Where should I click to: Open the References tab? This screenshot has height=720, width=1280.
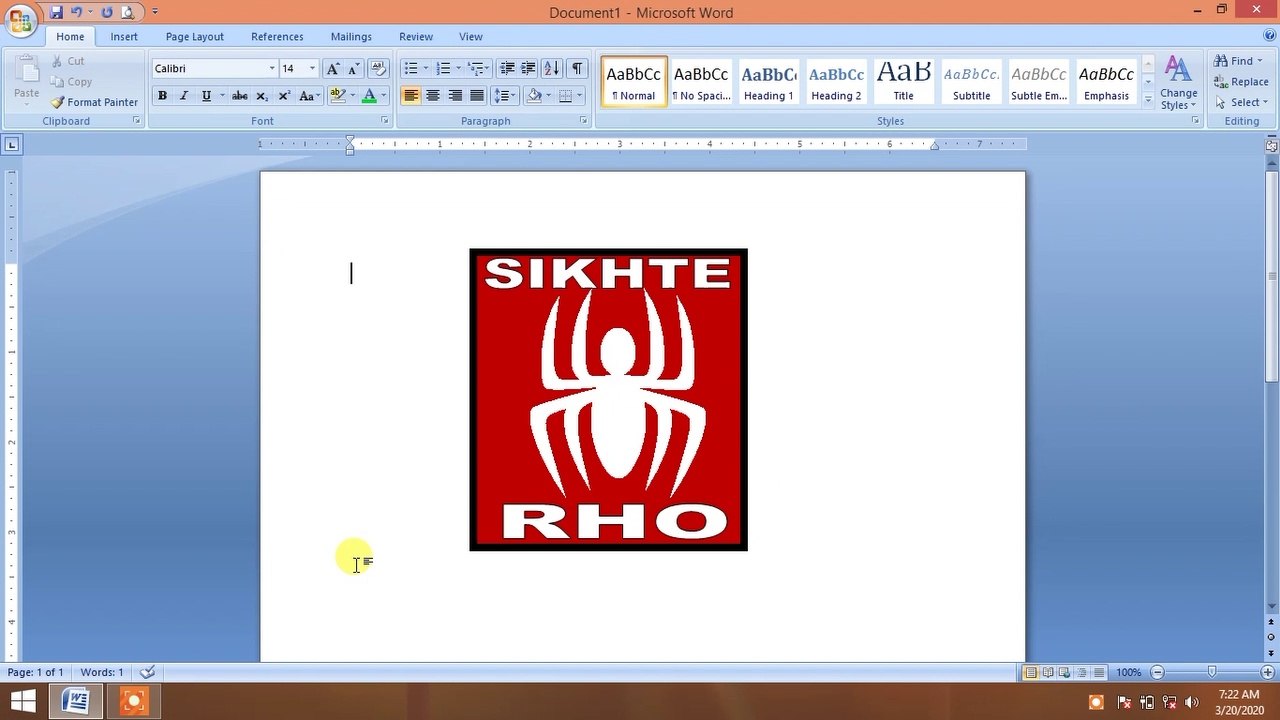pyautogui.click(x=277, y=37)
